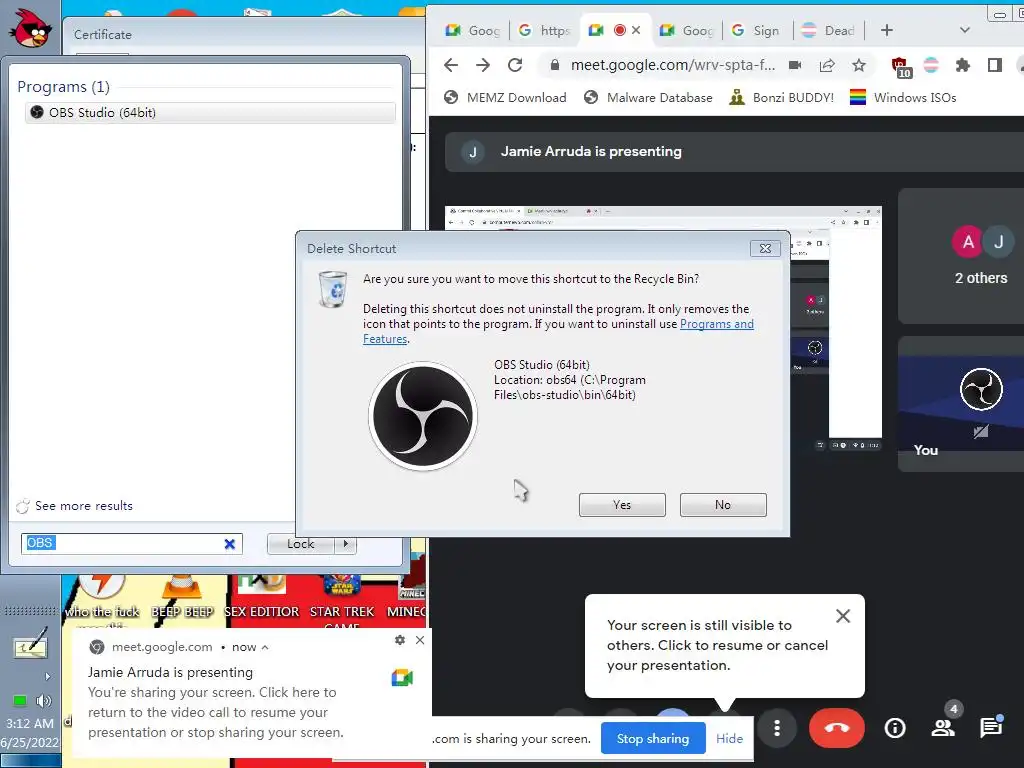Open the SEX EDITIOR desktop icon
Screen dimensions: 1024x768
[261, 598]
